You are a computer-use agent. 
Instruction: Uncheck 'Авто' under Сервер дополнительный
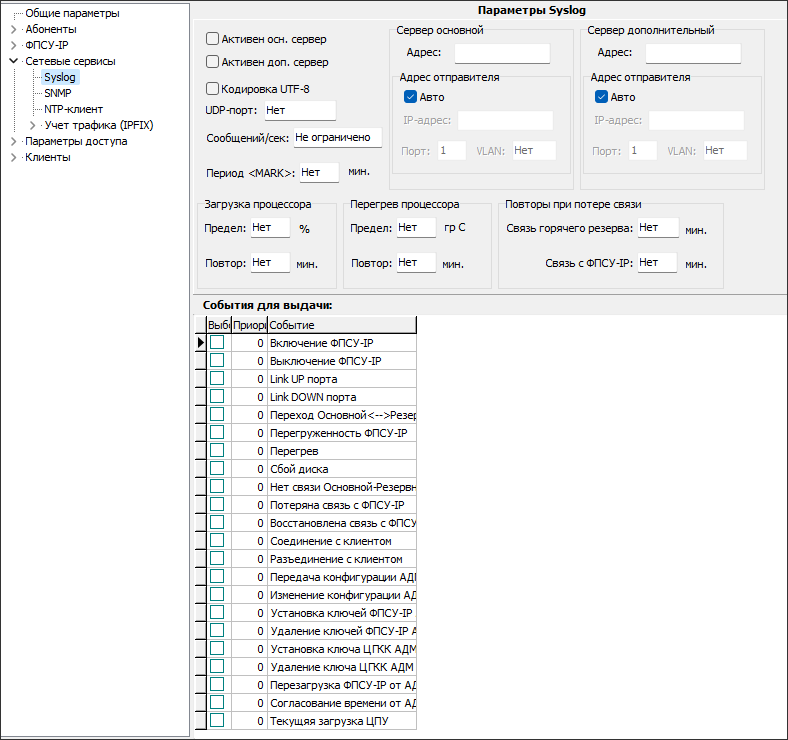(601, 97)
